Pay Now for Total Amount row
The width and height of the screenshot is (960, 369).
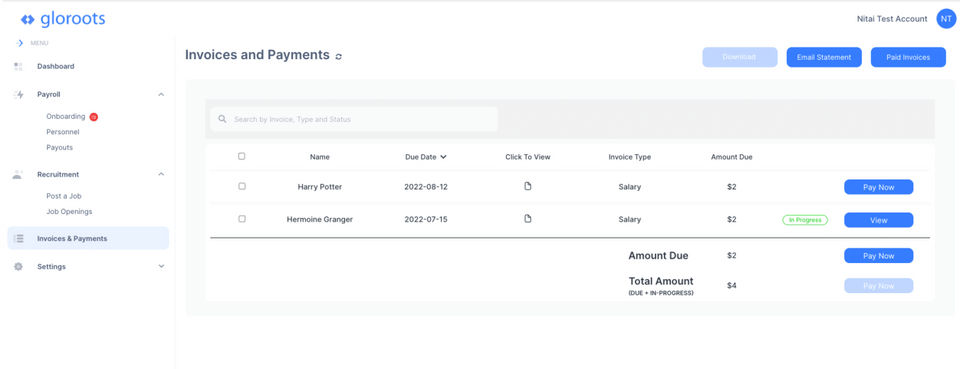click(879, 286)
